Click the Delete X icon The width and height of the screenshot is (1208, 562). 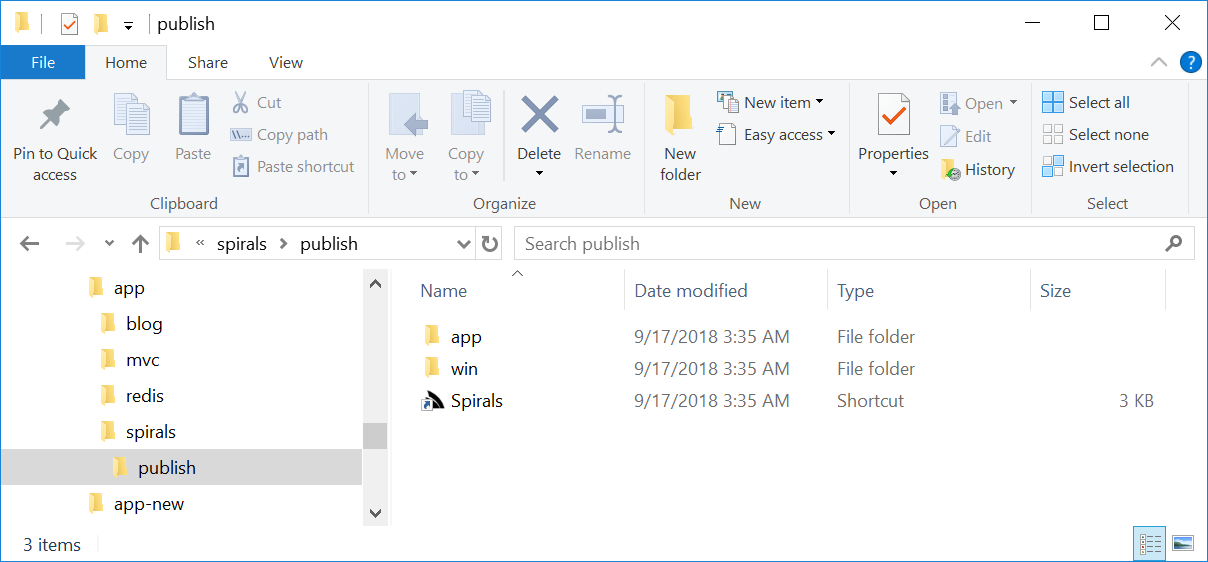(539, 115)
